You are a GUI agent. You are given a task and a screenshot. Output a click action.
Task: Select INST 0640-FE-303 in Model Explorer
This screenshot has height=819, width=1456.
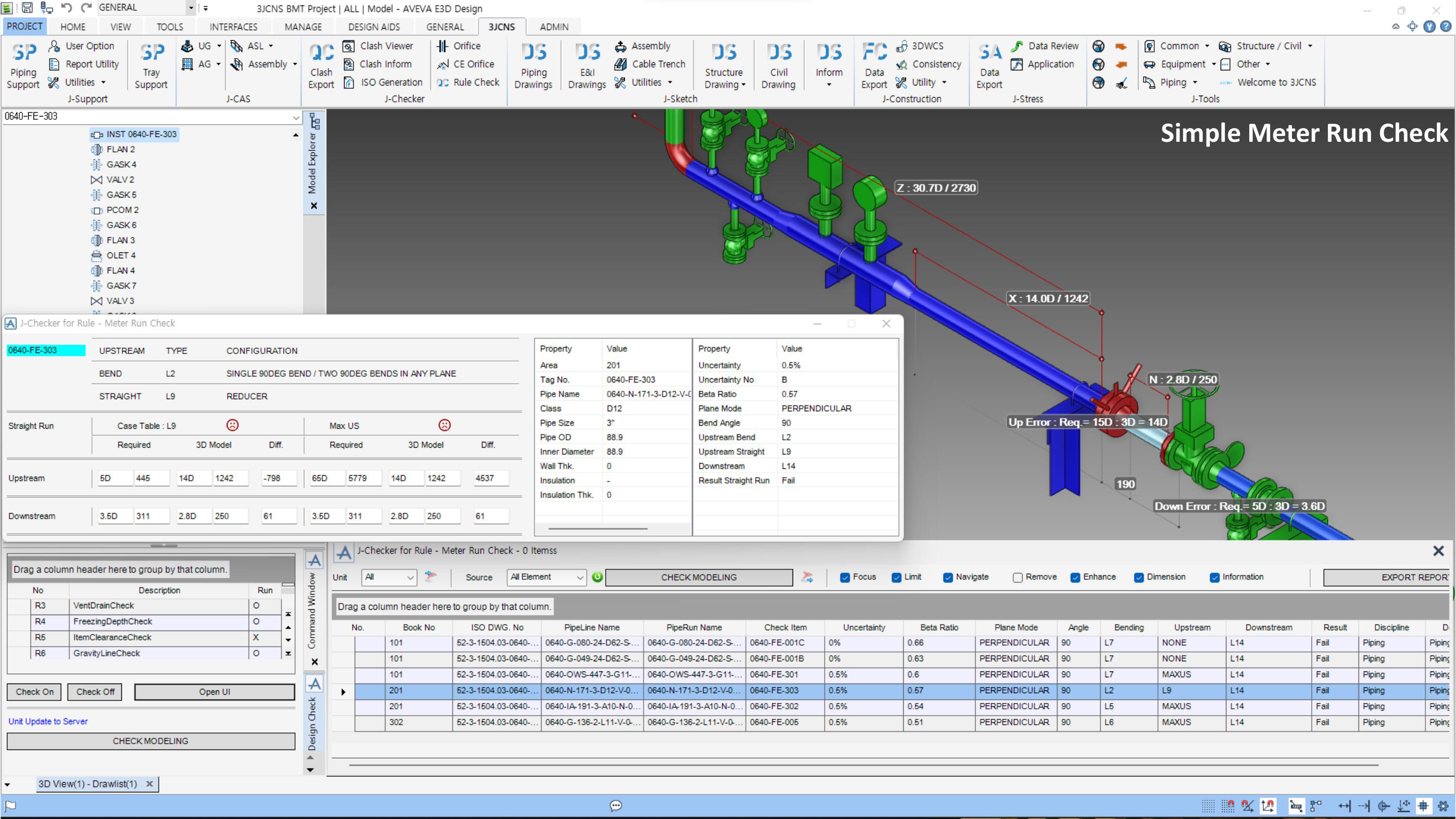(x=134, y=134)
